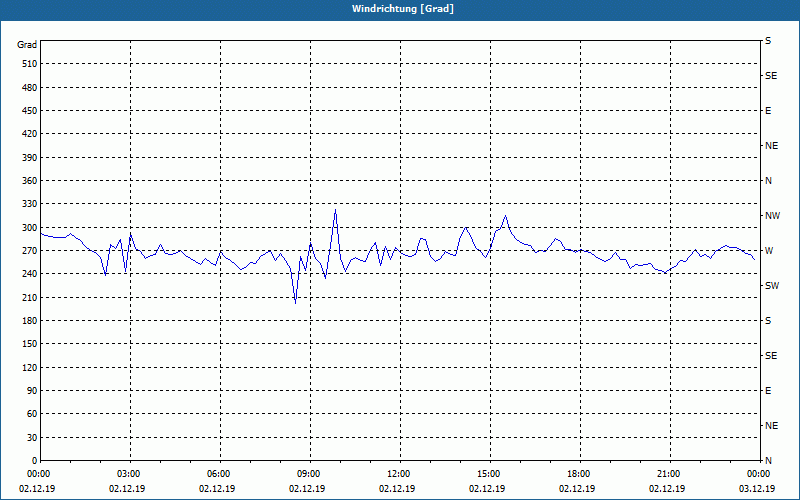Select the 30 y-axis label

[x=32, y=438]
